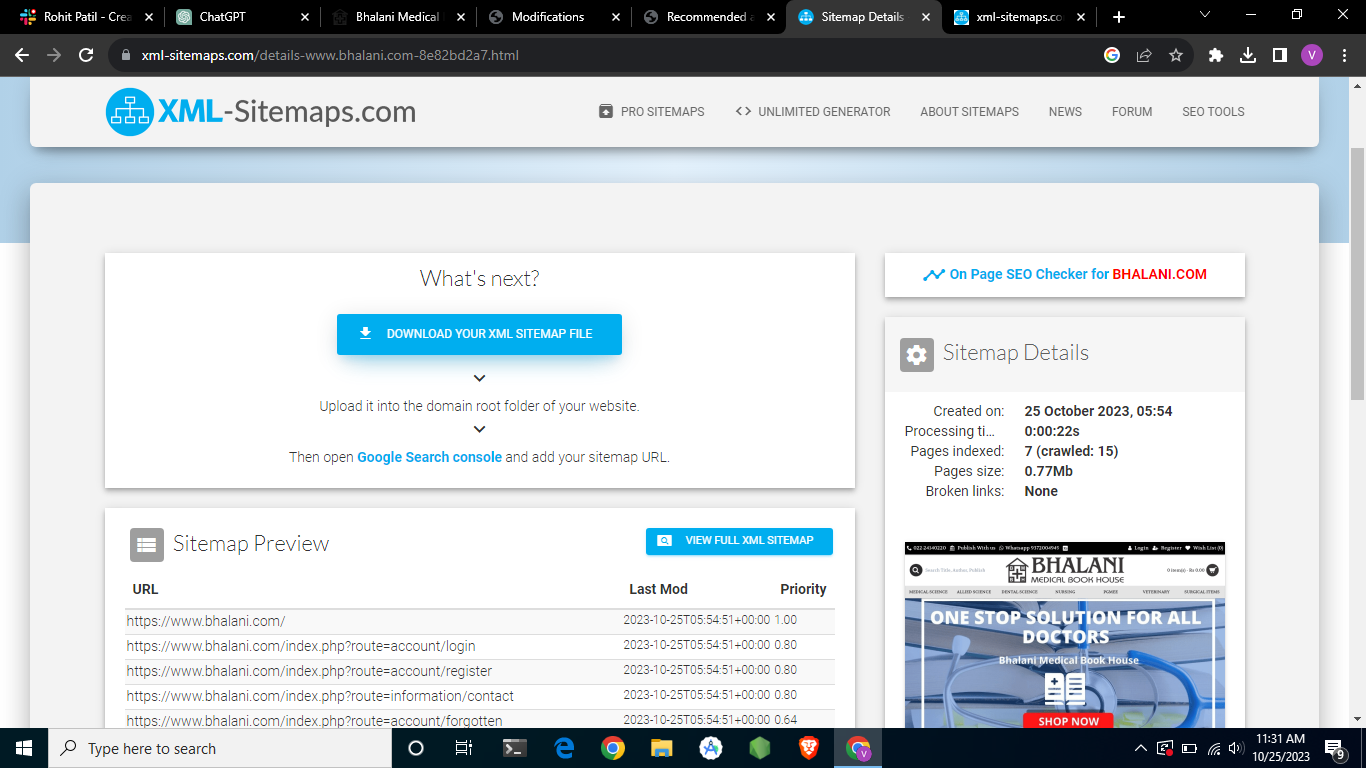Reload the current page

pos(86,55)
